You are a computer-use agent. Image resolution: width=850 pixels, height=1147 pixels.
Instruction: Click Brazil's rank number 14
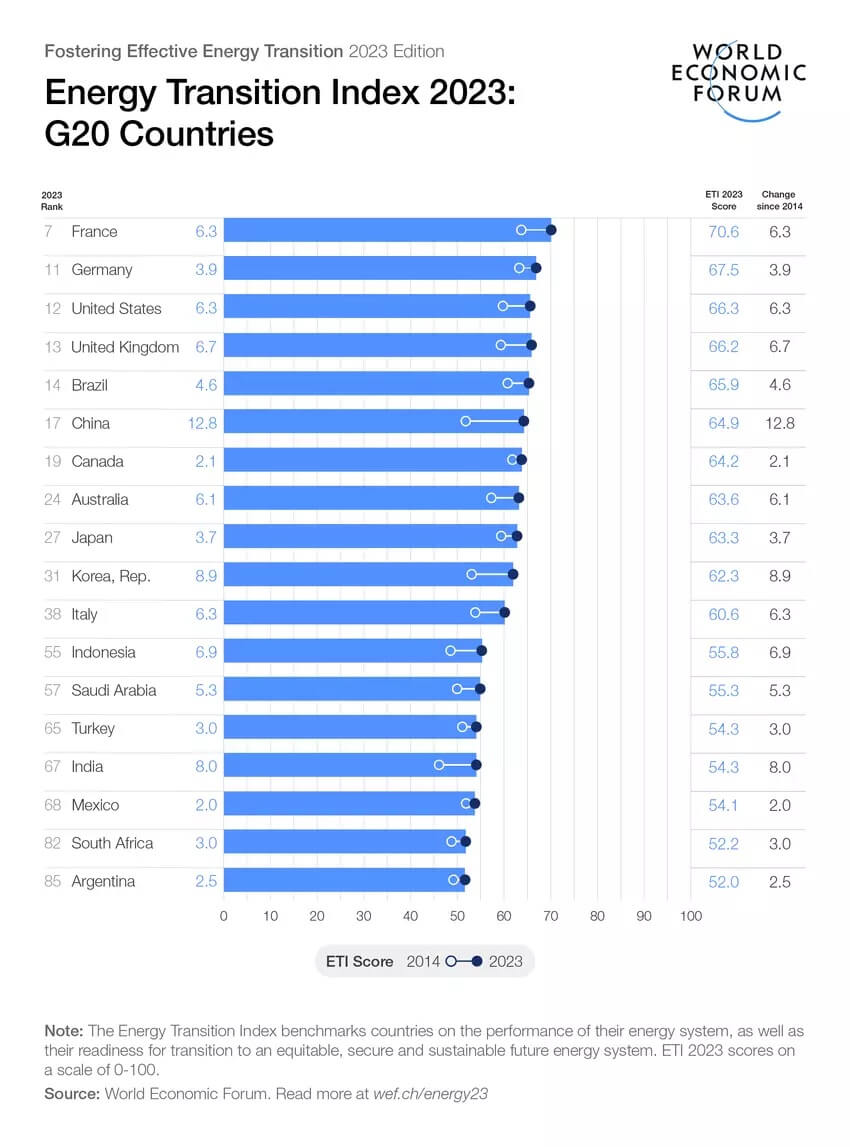52,385
